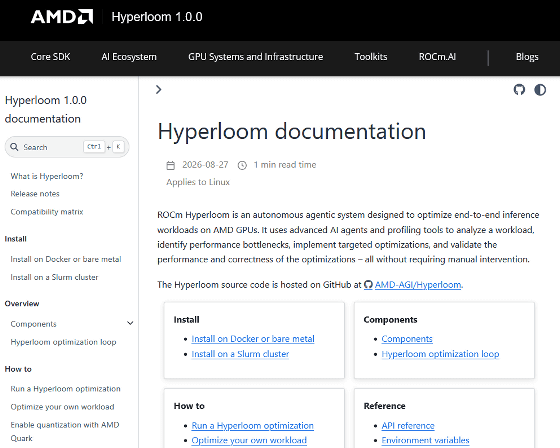Open sidebar Run a Hyperloom optimization

tap(65, 389)
